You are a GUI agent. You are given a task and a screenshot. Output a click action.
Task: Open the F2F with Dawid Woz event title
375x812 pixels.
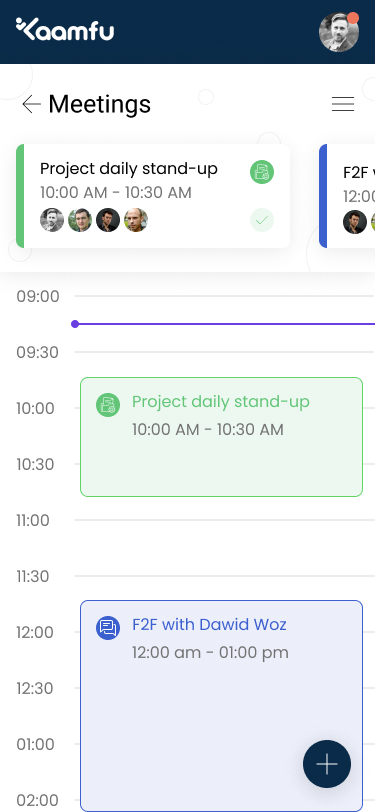[x=209, y=625]
